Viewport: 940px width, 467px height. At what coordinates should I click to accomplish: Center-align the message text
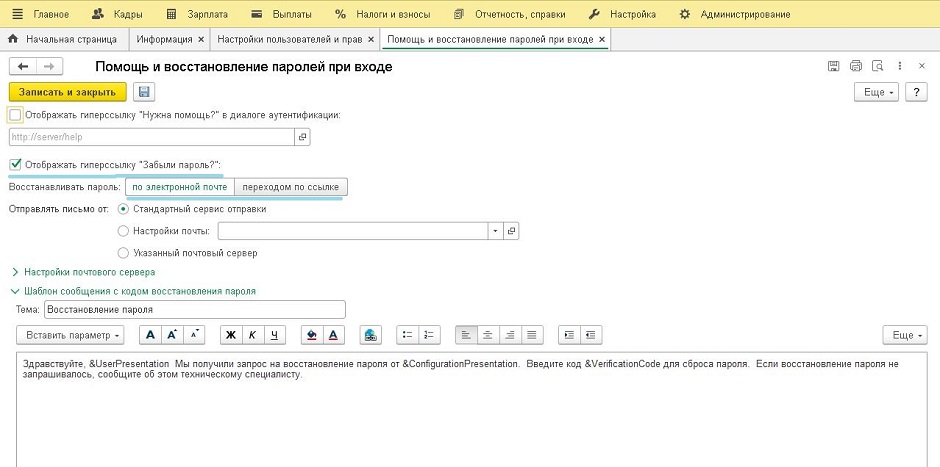[488, 335]
